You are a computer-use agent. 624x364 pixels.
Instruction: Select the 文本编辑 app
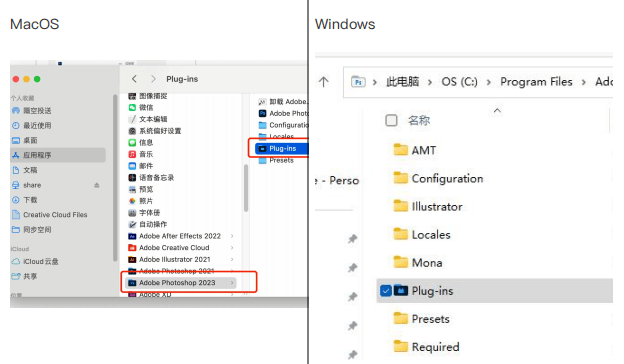148,119
